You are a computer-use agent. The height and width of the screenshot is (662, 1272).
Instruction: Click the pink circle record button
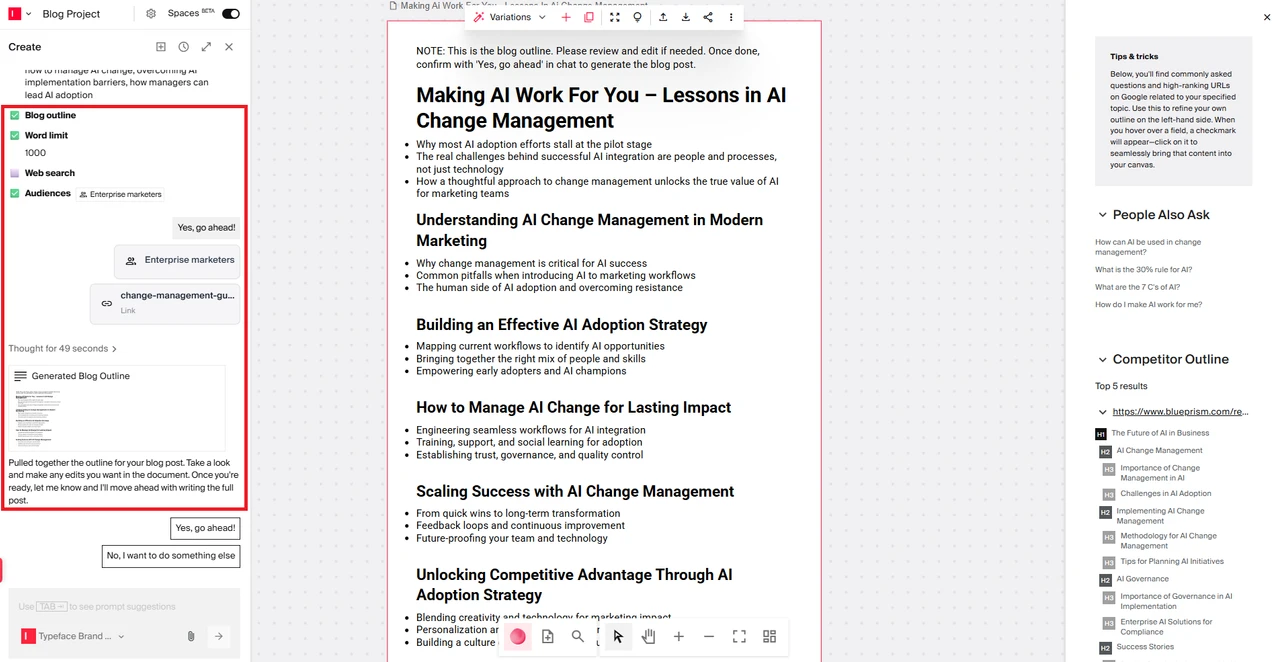coord(518,636)
